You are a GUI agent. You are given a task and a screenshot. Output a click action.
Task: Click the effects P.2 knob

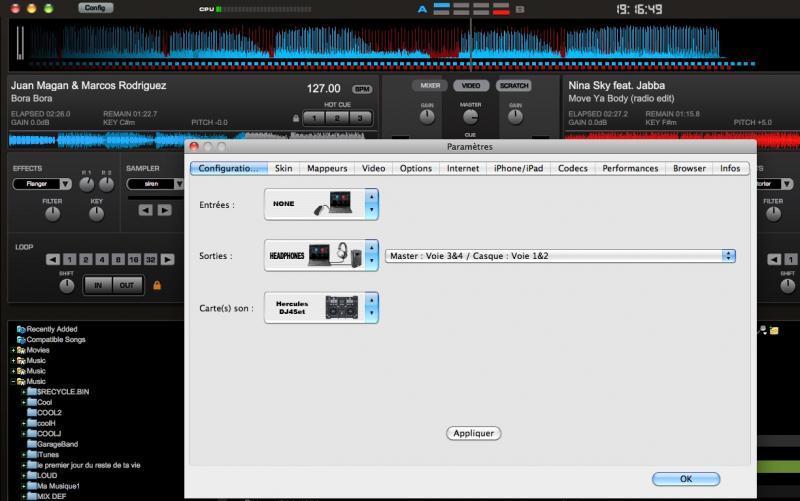(106, 185)
